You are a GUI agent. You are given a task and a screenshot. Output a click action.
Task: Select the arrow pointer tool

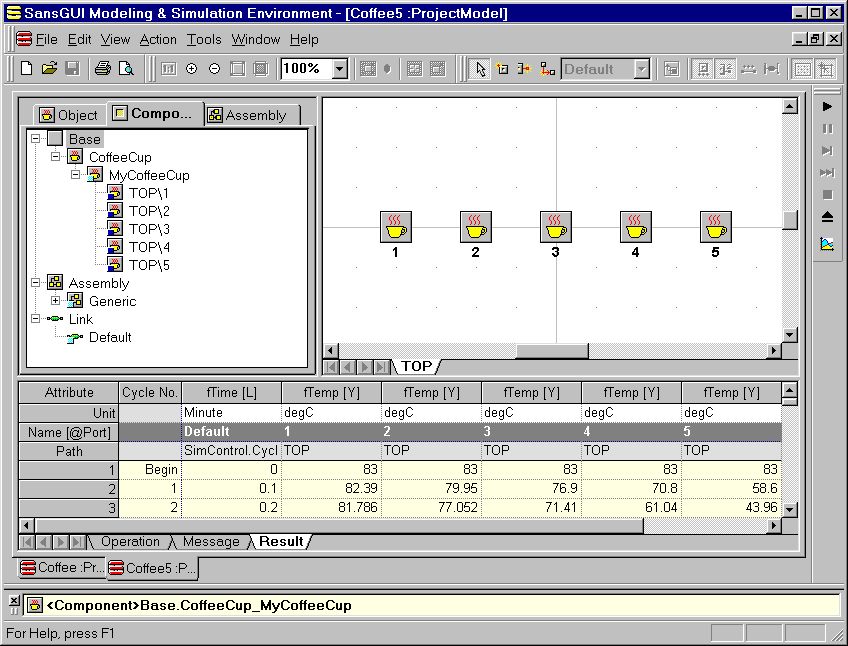coord(481,69)
